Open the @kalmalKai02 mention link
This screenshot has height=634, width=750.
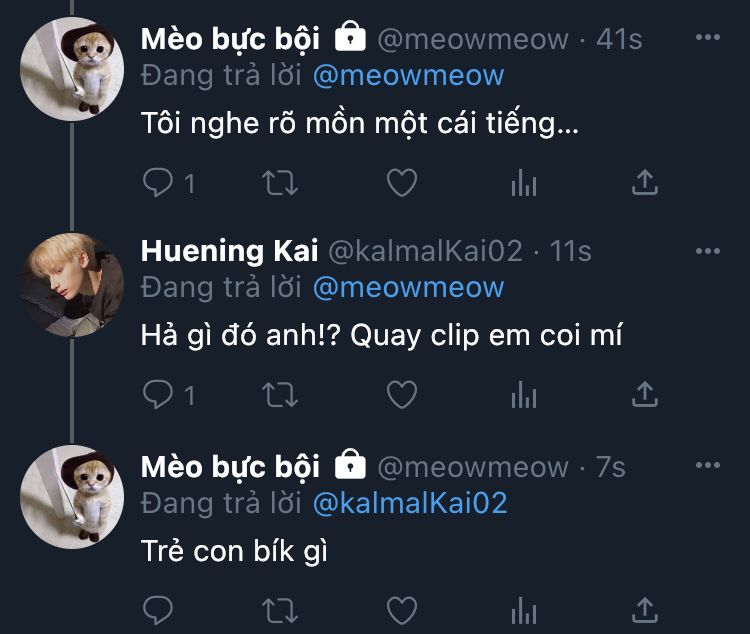coord(410,503)
